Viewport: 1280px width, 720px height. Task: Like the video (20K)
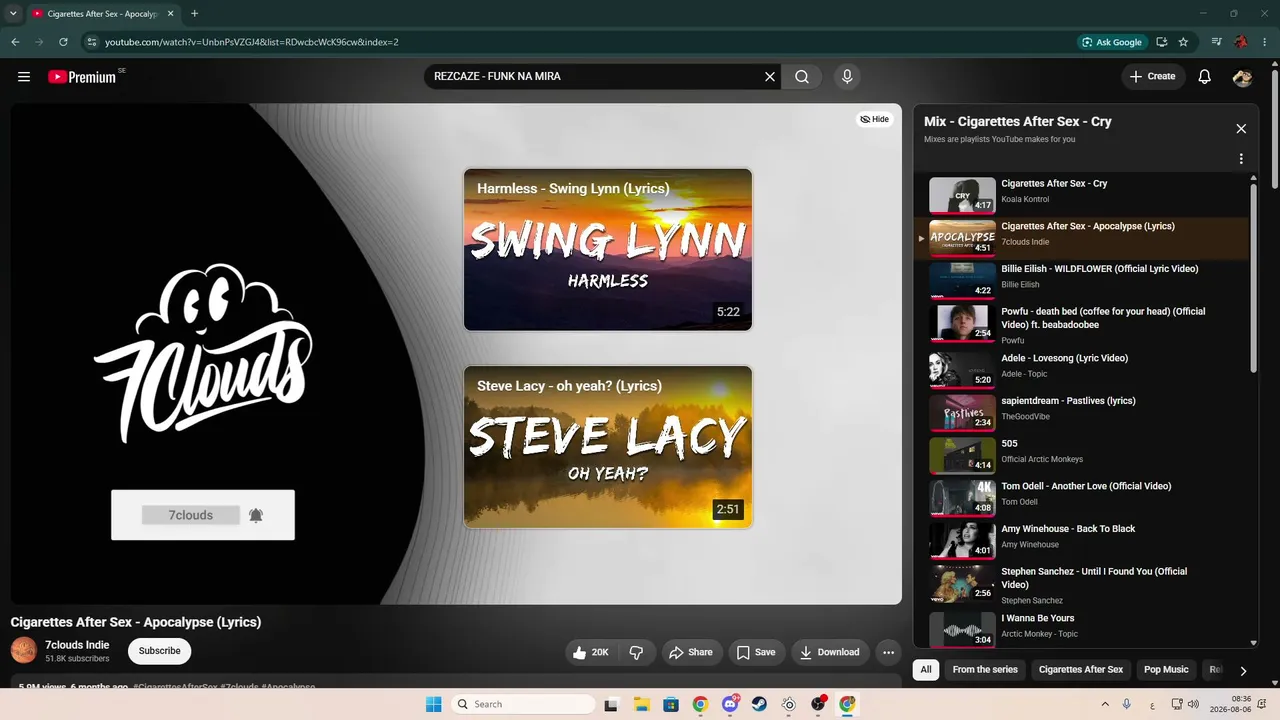click(591, 652)
